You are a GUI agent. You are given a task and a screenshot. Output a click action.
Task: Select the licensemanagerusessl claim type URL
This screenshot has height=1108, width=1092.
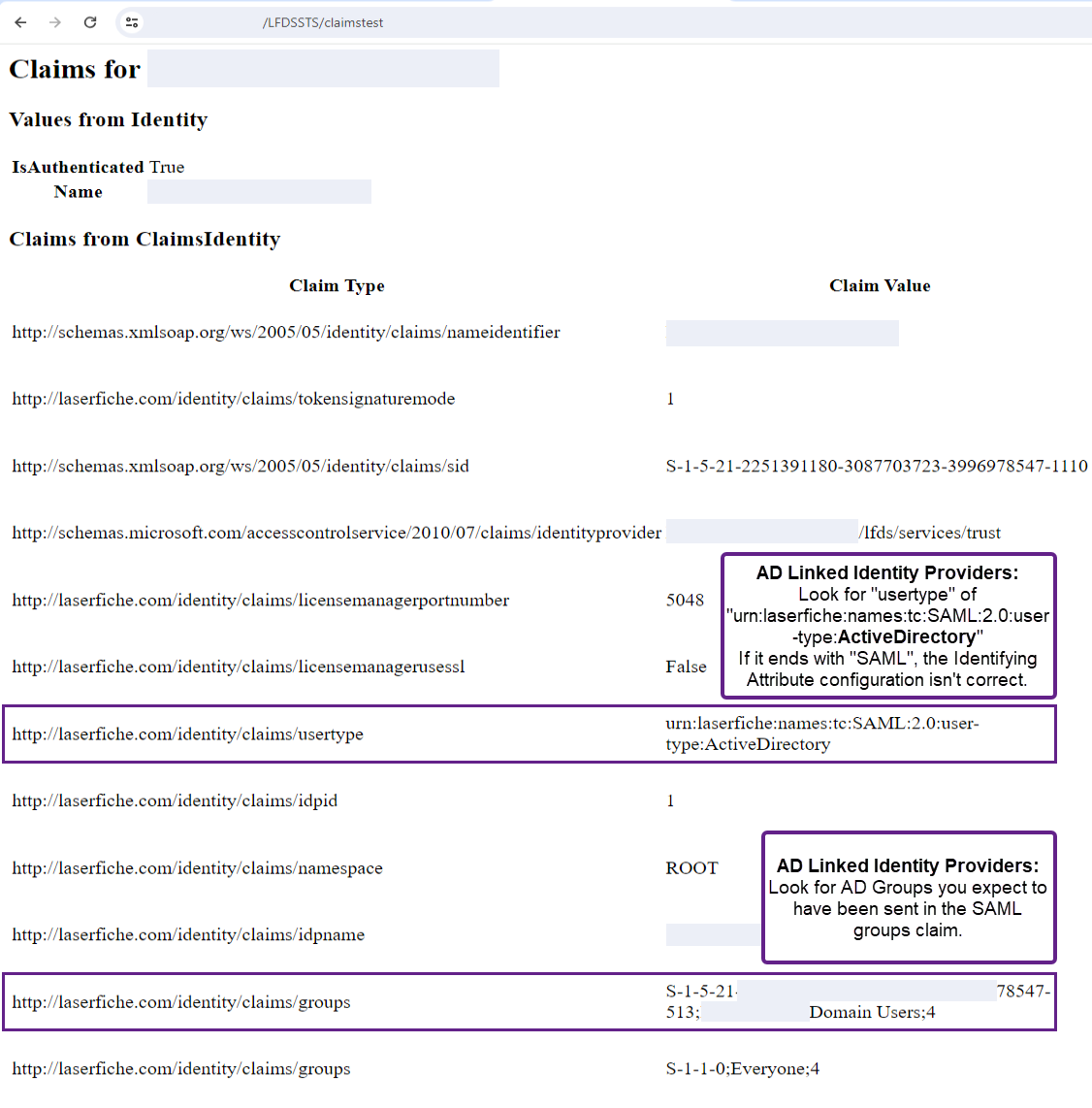coord(239,667)
